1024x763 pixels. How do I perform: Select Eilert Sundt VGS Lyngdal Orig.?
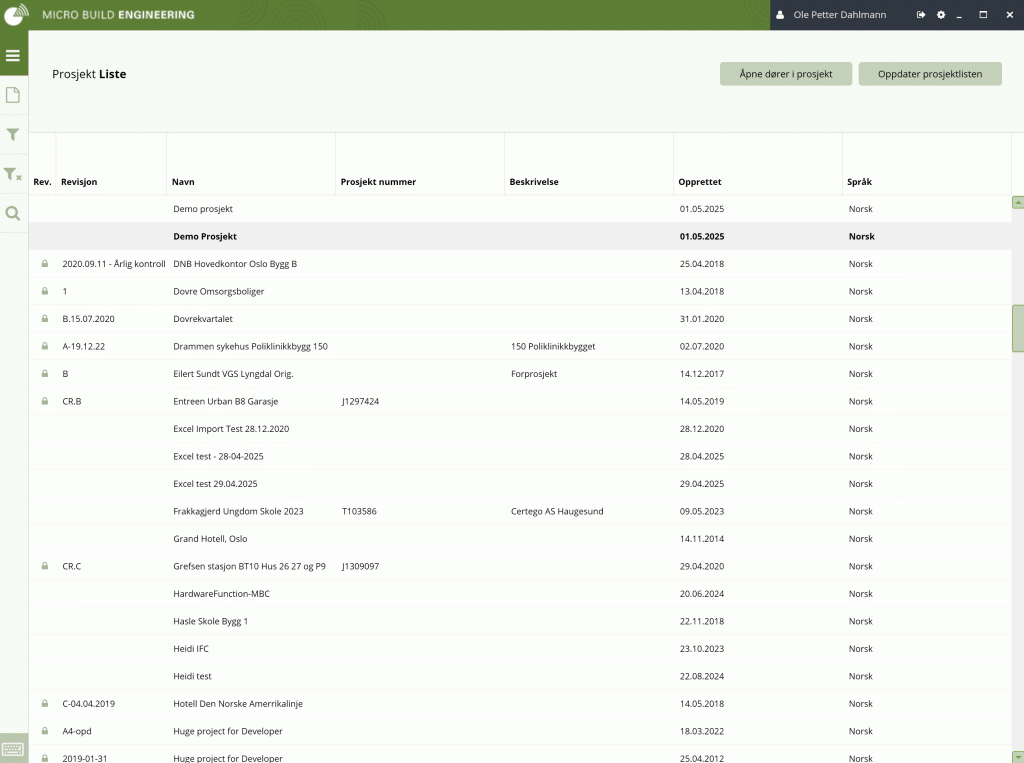[x=520, y=374]
